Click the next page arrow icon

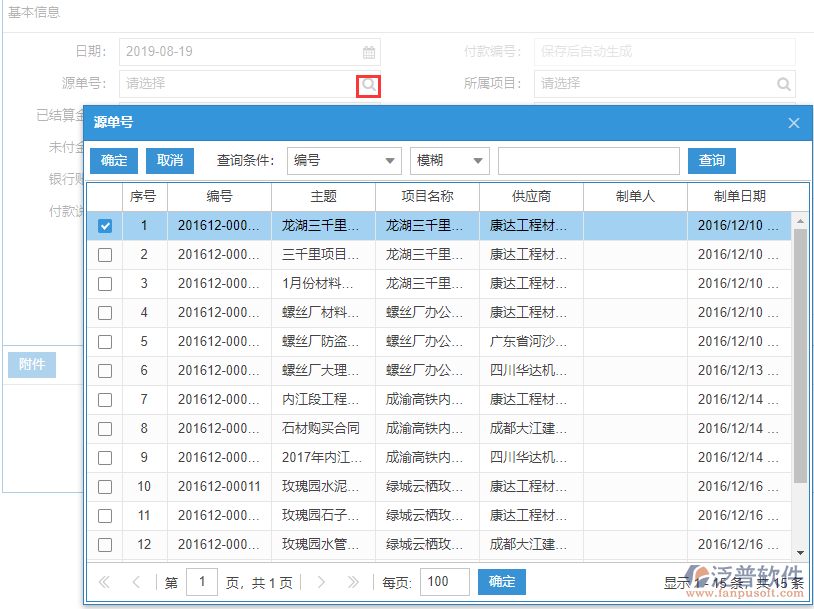point(320,581)
